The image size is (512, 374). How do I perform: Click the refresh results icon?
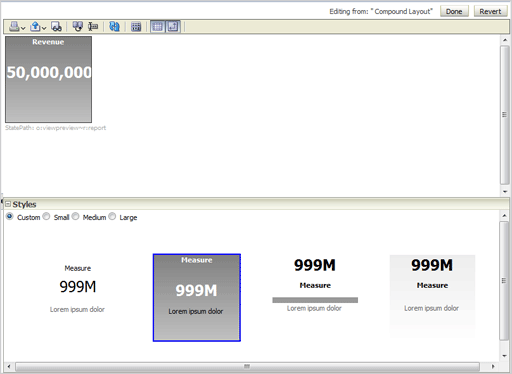[x=114, y=26]
